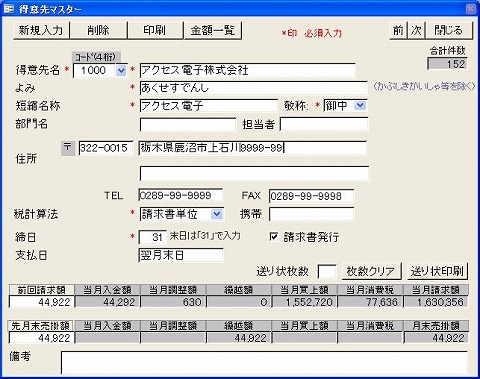The width and height of the screenshot is (480, 379).
Task: Toggle the 請求書発行 checkbox
Action: pyautogui.click(x=274, y=237)
